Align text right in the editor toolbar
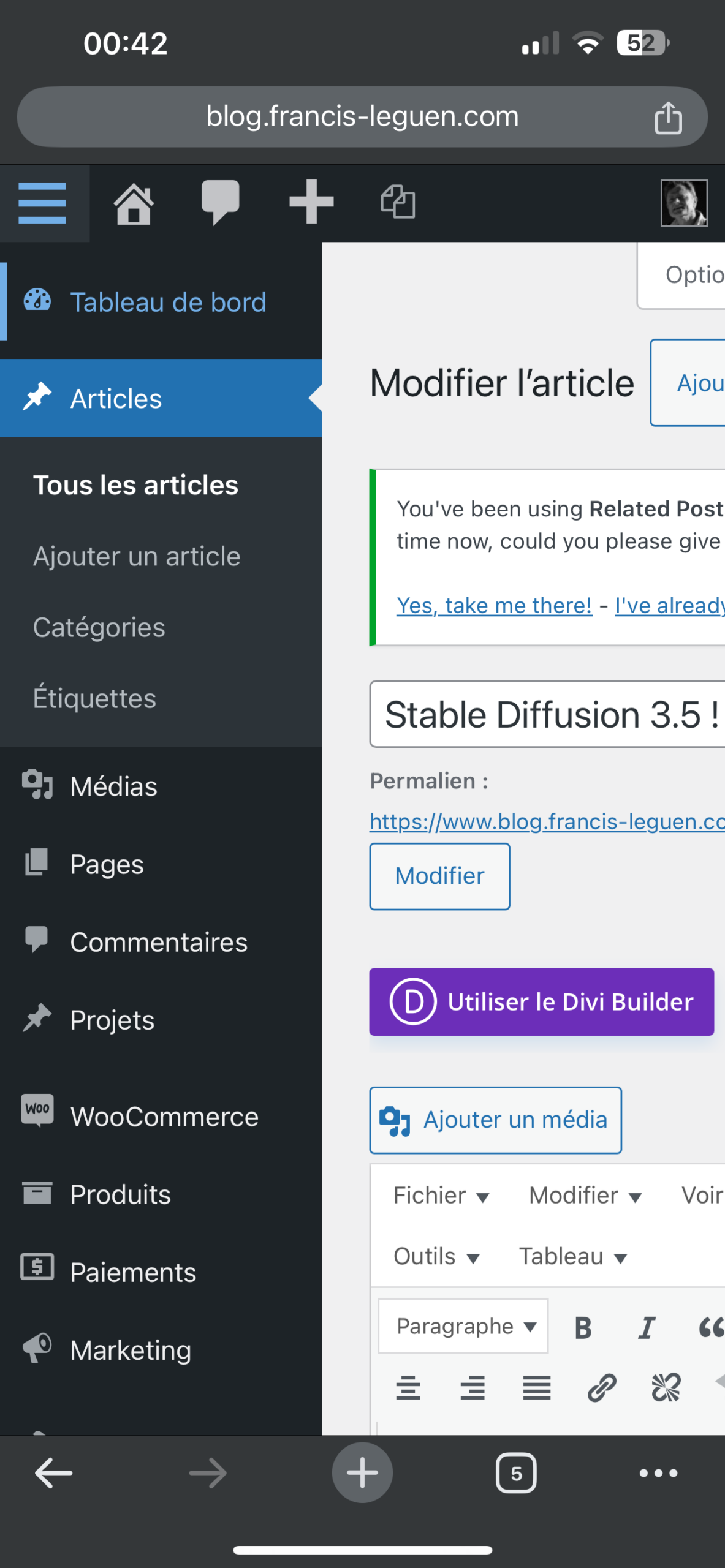The height and width of the screenshot is (1568, 725). [473, 1387]
